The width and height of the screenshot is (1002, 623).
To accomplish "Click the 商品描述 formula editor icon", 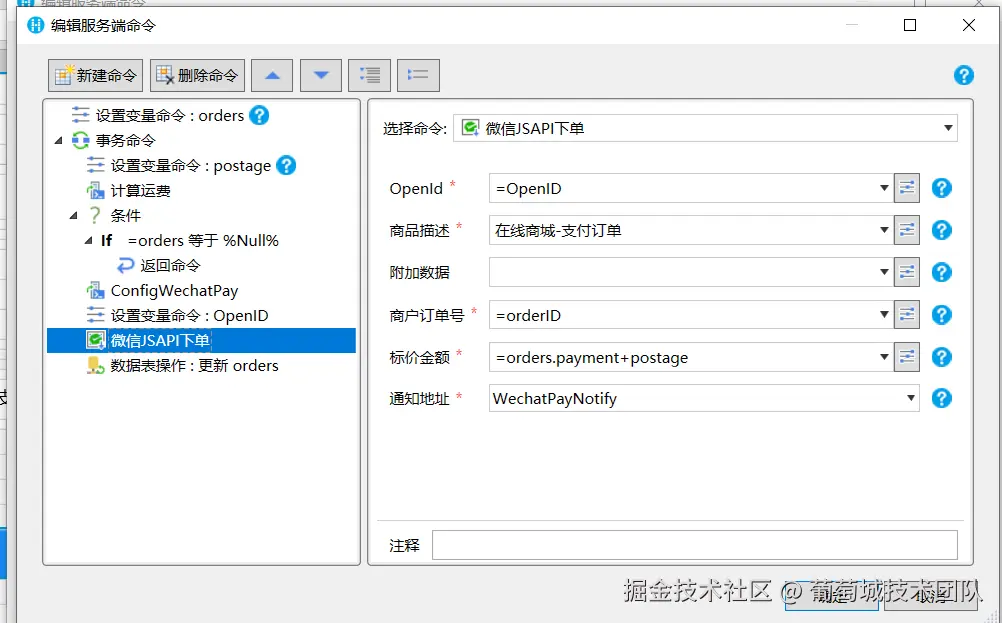I will point(907,230).
